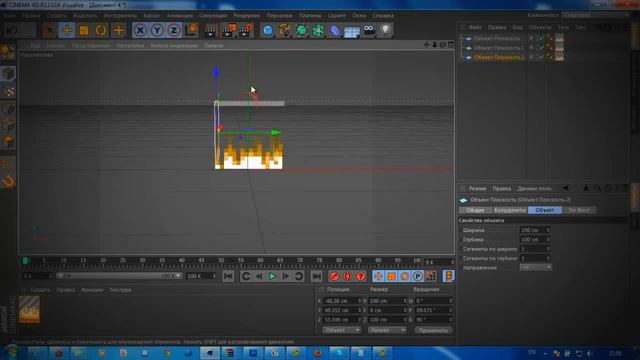The image size is (640, 360).
Task: Click the Применить button
Action: pyautogui.click(x=433, y=330)
